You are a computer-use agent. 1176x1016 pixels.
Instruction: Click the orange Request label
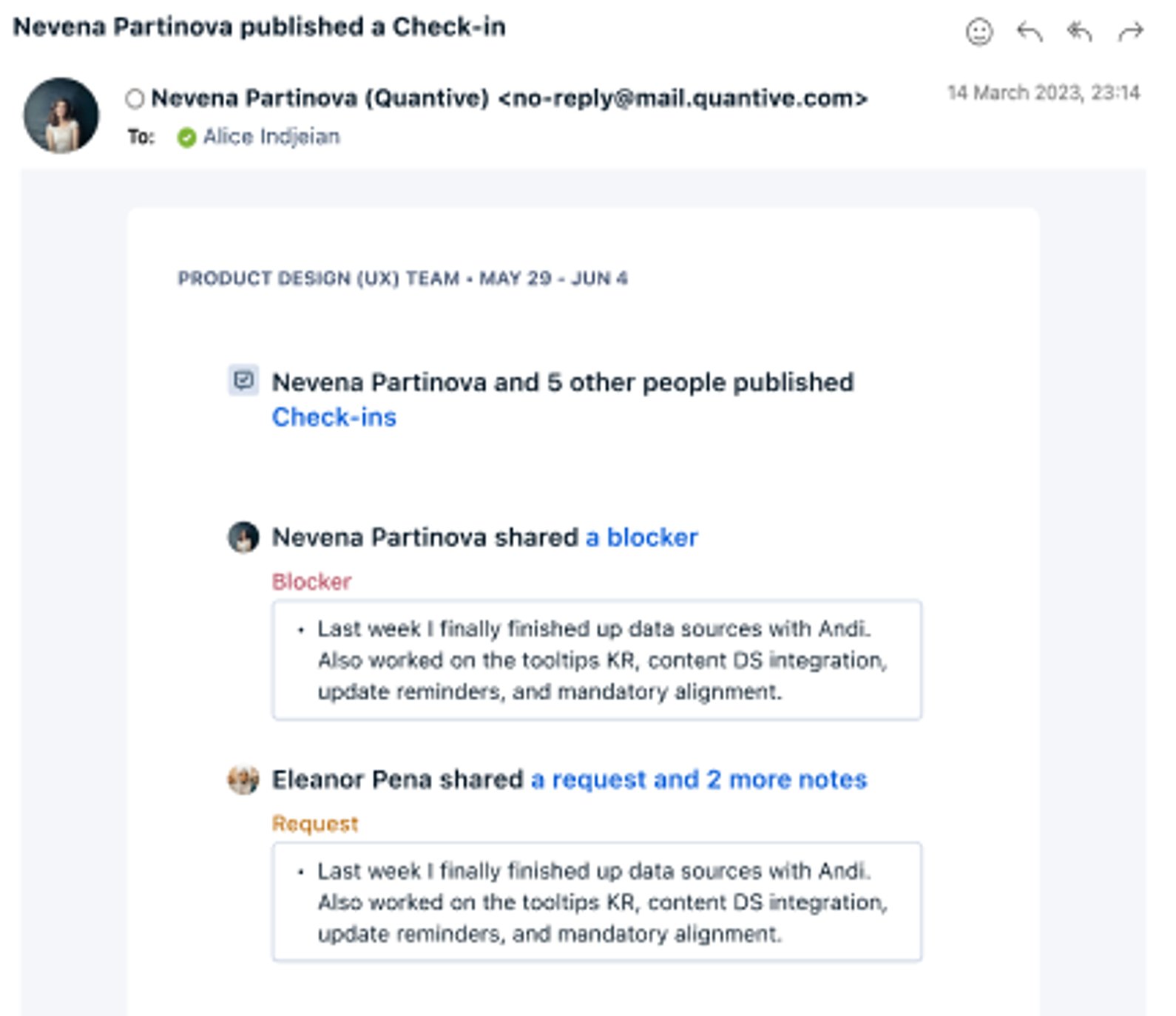[315, 824]
